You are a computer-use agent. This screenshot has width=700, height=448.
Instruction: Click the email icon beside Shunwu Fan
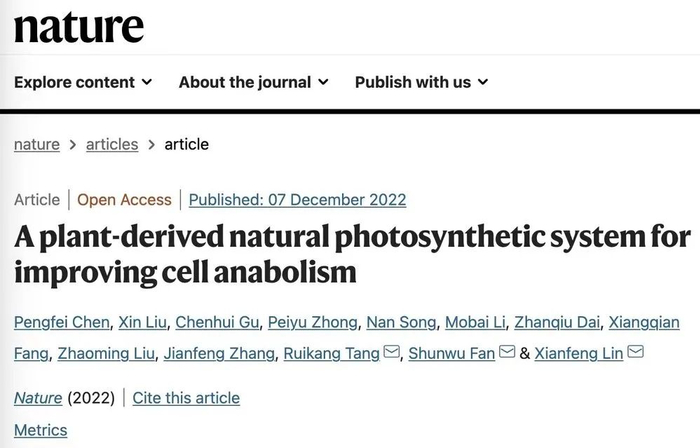point(507,353)
